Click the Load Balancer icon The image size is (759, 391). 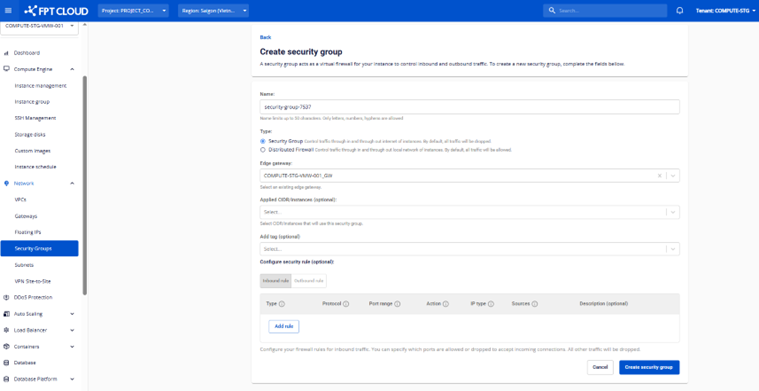6,330
